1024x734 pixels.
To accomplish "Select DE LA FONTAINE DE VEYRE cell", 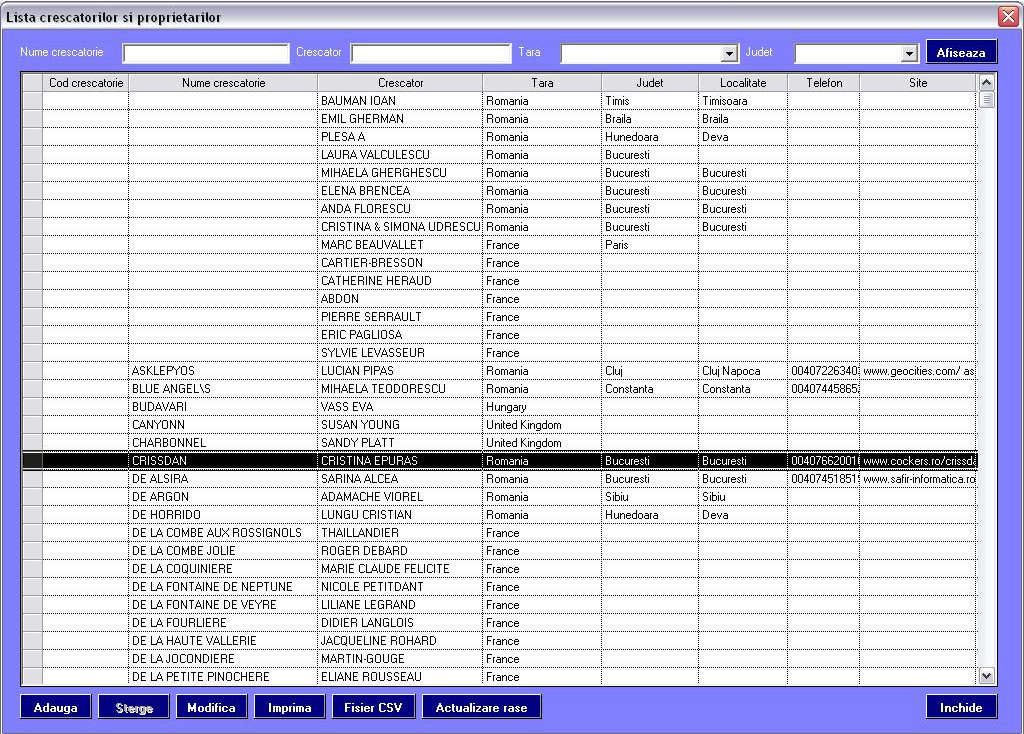I will point(223,604).
